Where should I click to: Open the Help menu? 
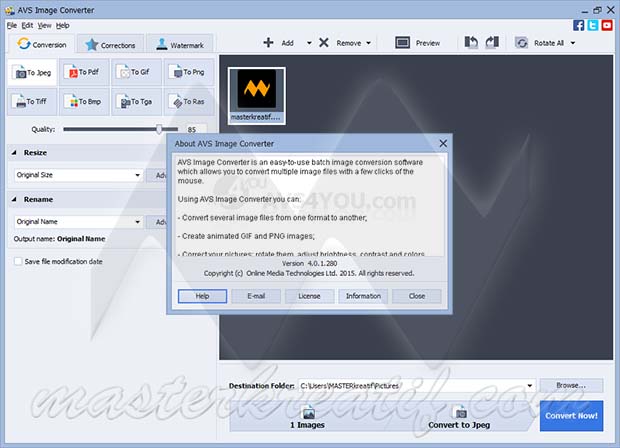[62, 26]
